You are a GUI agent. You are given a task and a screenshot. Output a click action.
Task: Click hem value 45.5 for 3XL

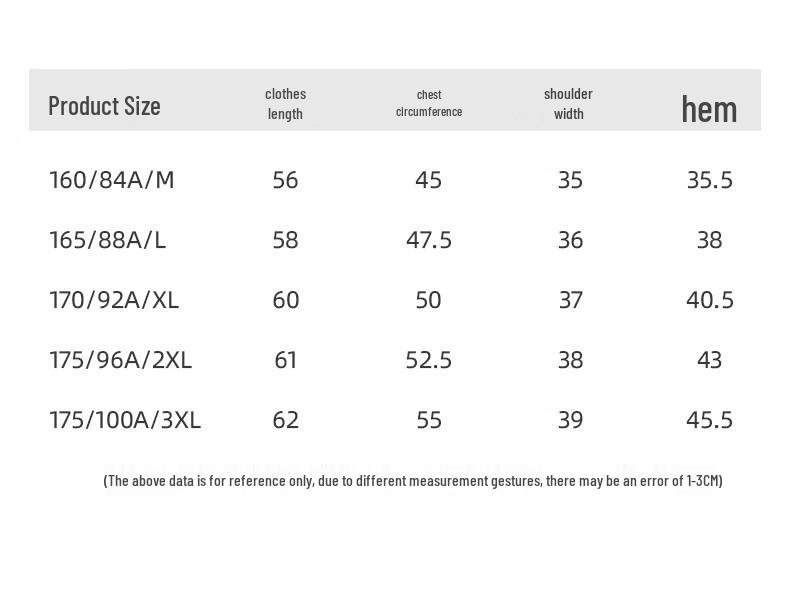(709, 420)
